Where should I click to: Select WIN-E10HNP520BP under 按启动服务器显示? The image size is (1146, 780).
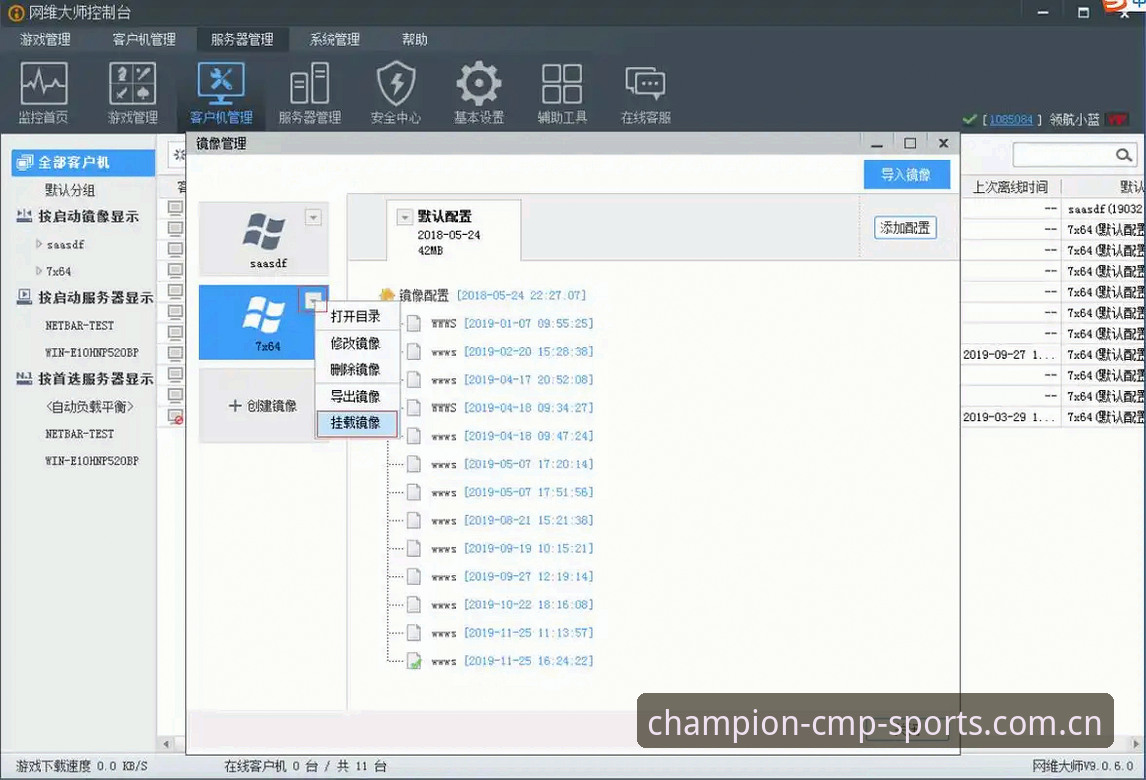[x=91, y=352]
